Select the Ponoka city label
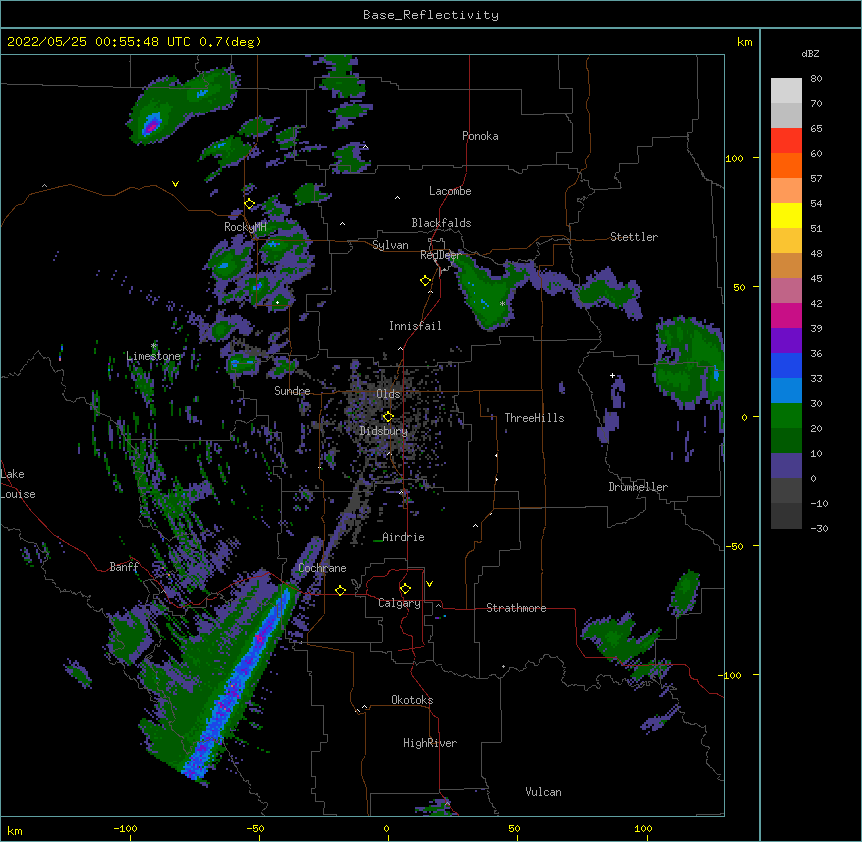Image resolution: width=862 pixels, height=842 pixels. click(x=480, y=136)
